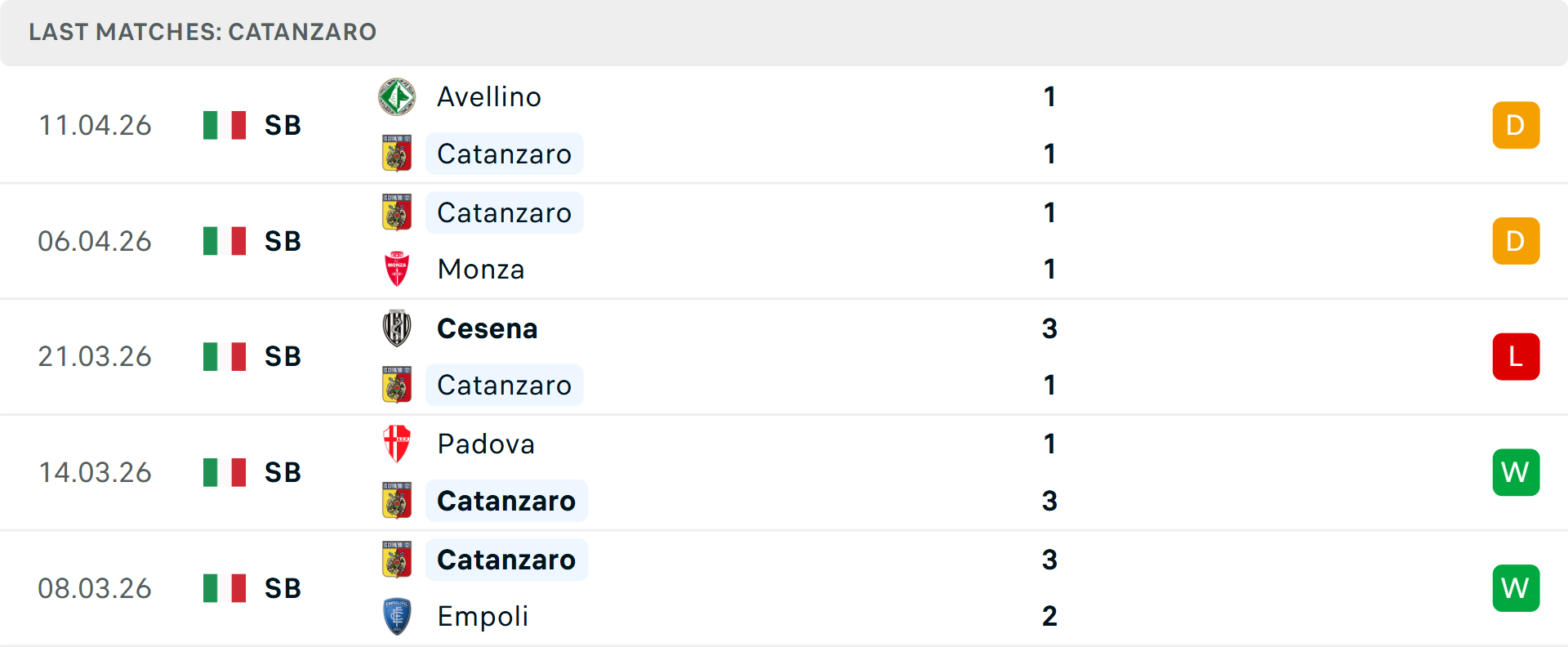Click the win badge for Padova match
1568x647 pixels.
(1516, 472)
